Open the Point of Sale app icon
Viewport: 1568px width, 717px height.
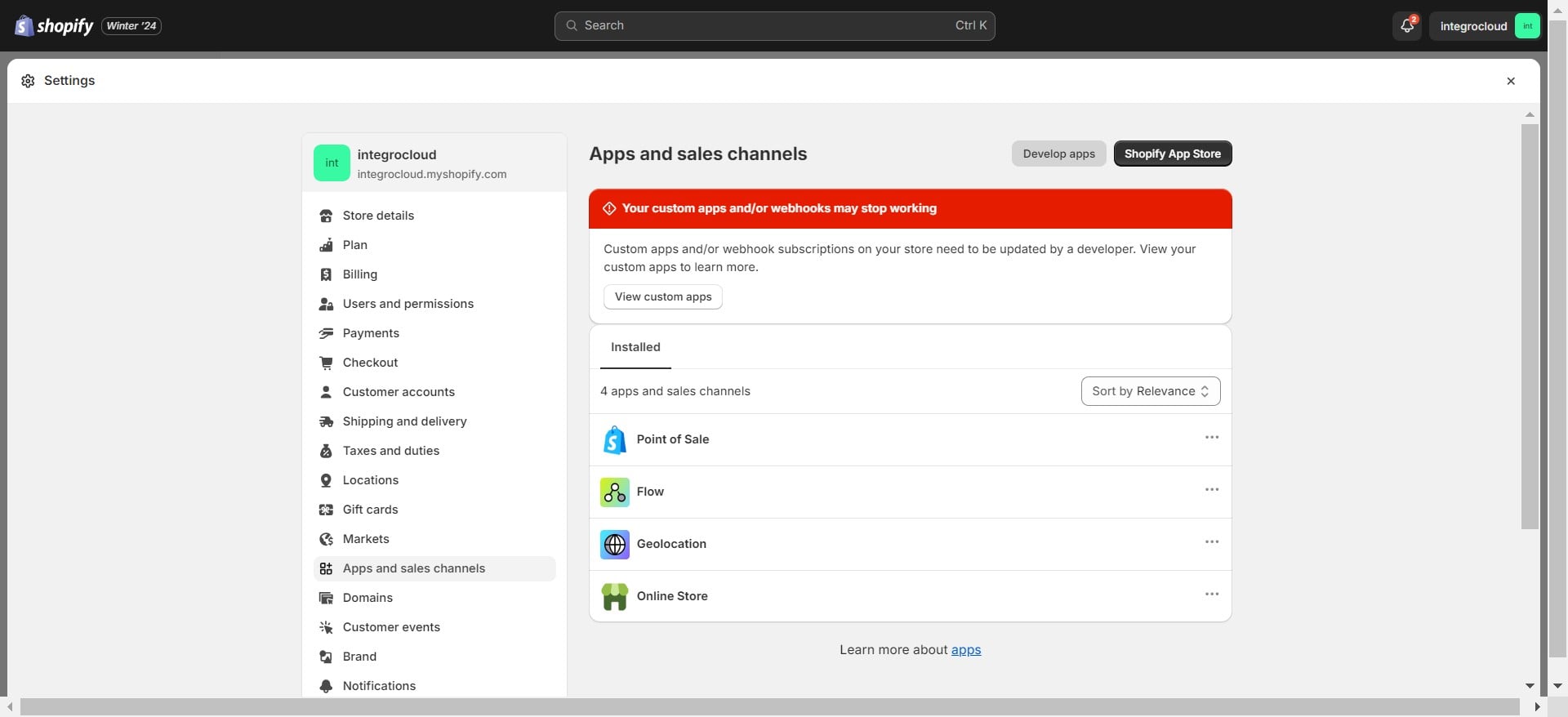614,439
